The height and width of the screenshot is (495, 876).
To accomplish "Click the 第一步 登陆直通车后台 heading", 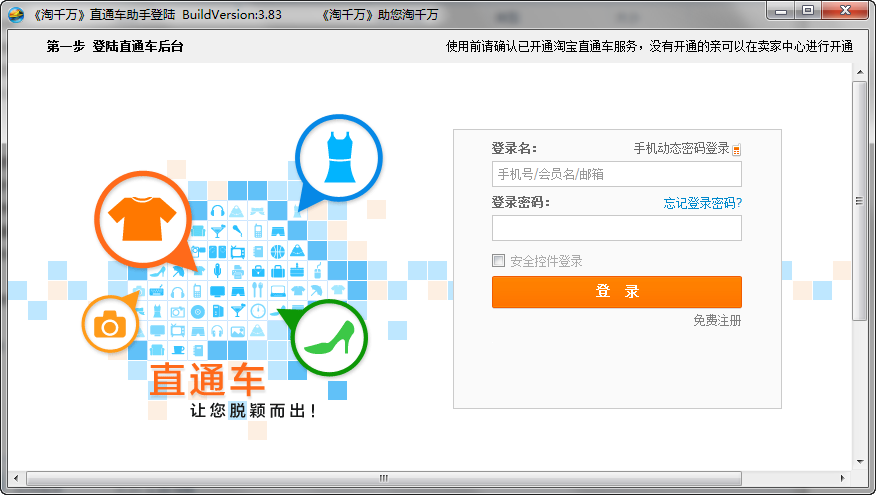I will pyautogui.click(x=115, y=46).
